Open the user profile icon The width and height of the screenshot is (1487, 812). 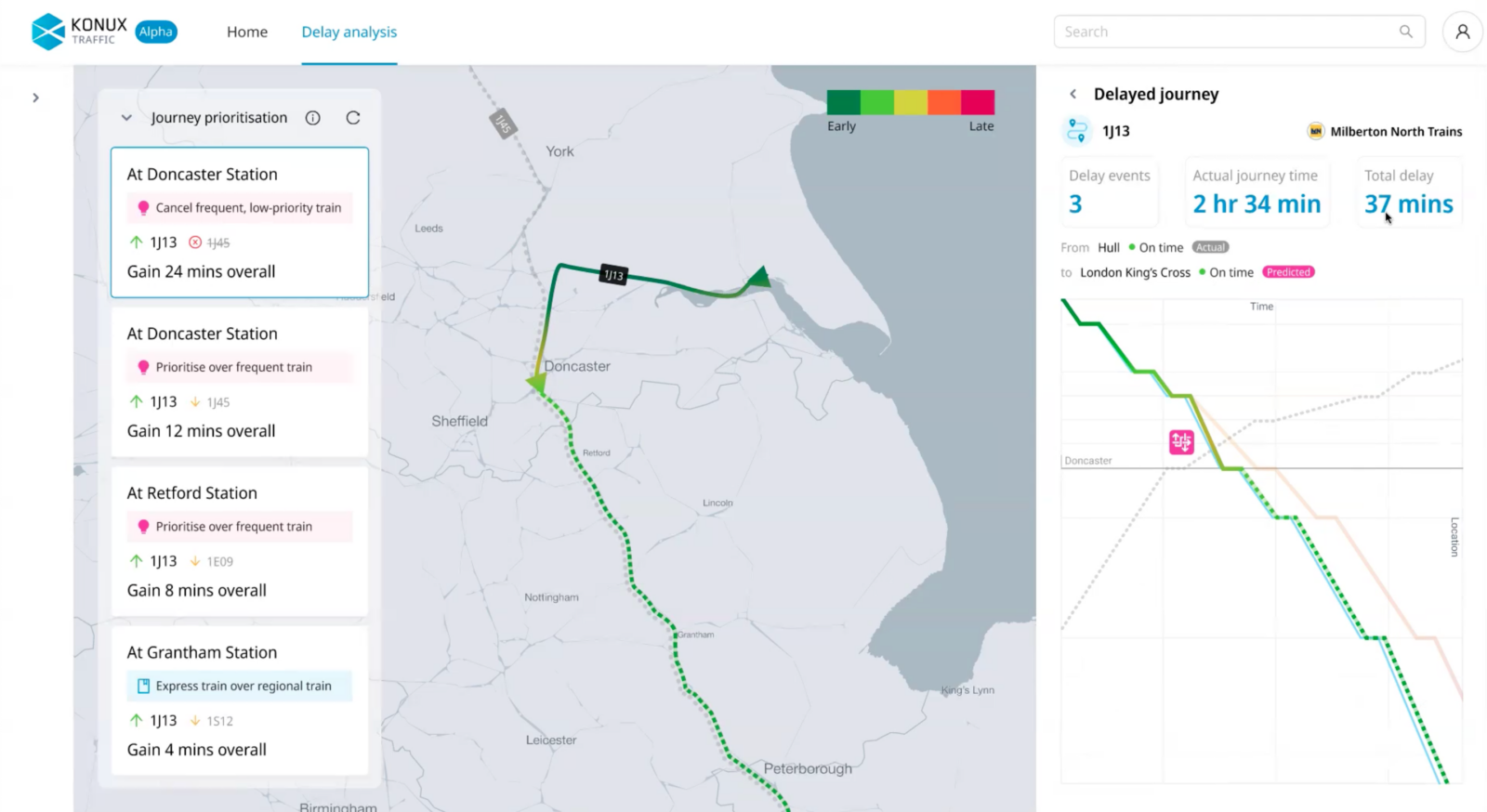(x=1462, y=32)
